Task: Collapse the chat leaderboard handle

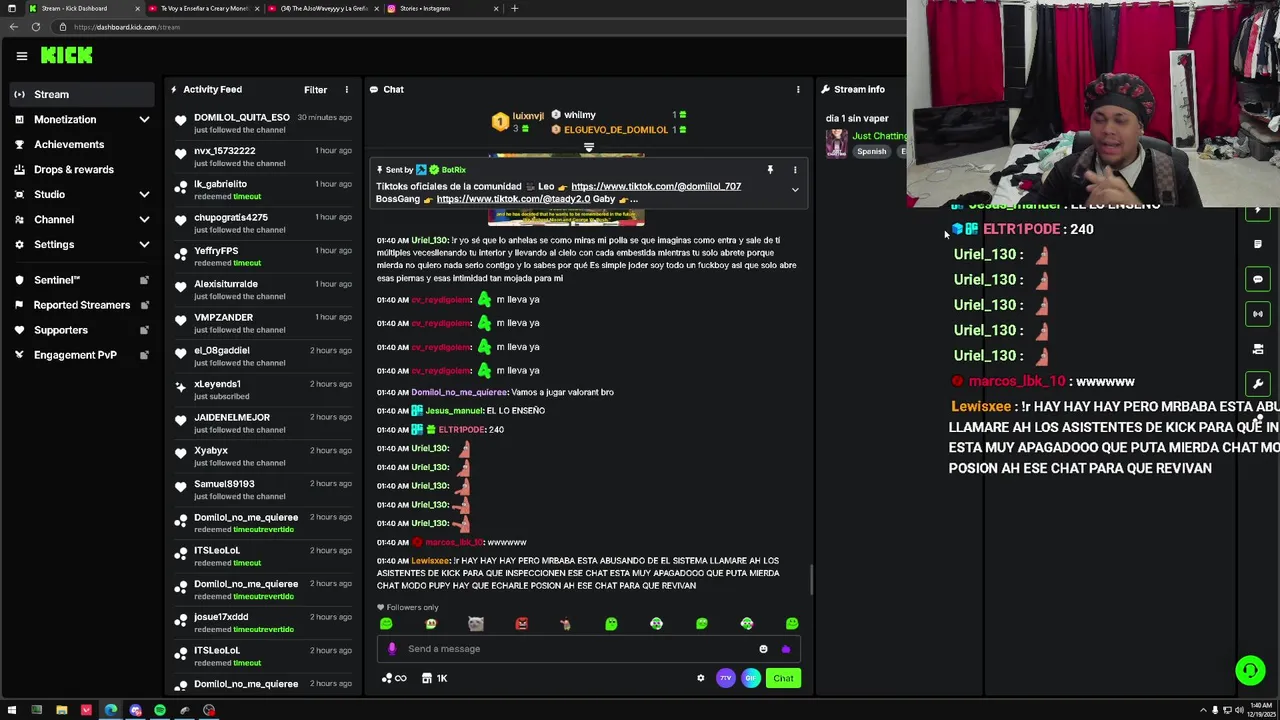Action: (589, 148)
